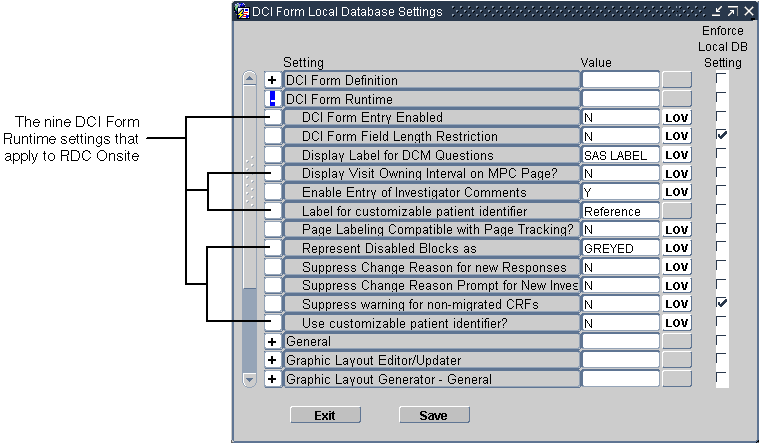Enable enforce for Enable Entry of Investigator Comments

point(721,190)
